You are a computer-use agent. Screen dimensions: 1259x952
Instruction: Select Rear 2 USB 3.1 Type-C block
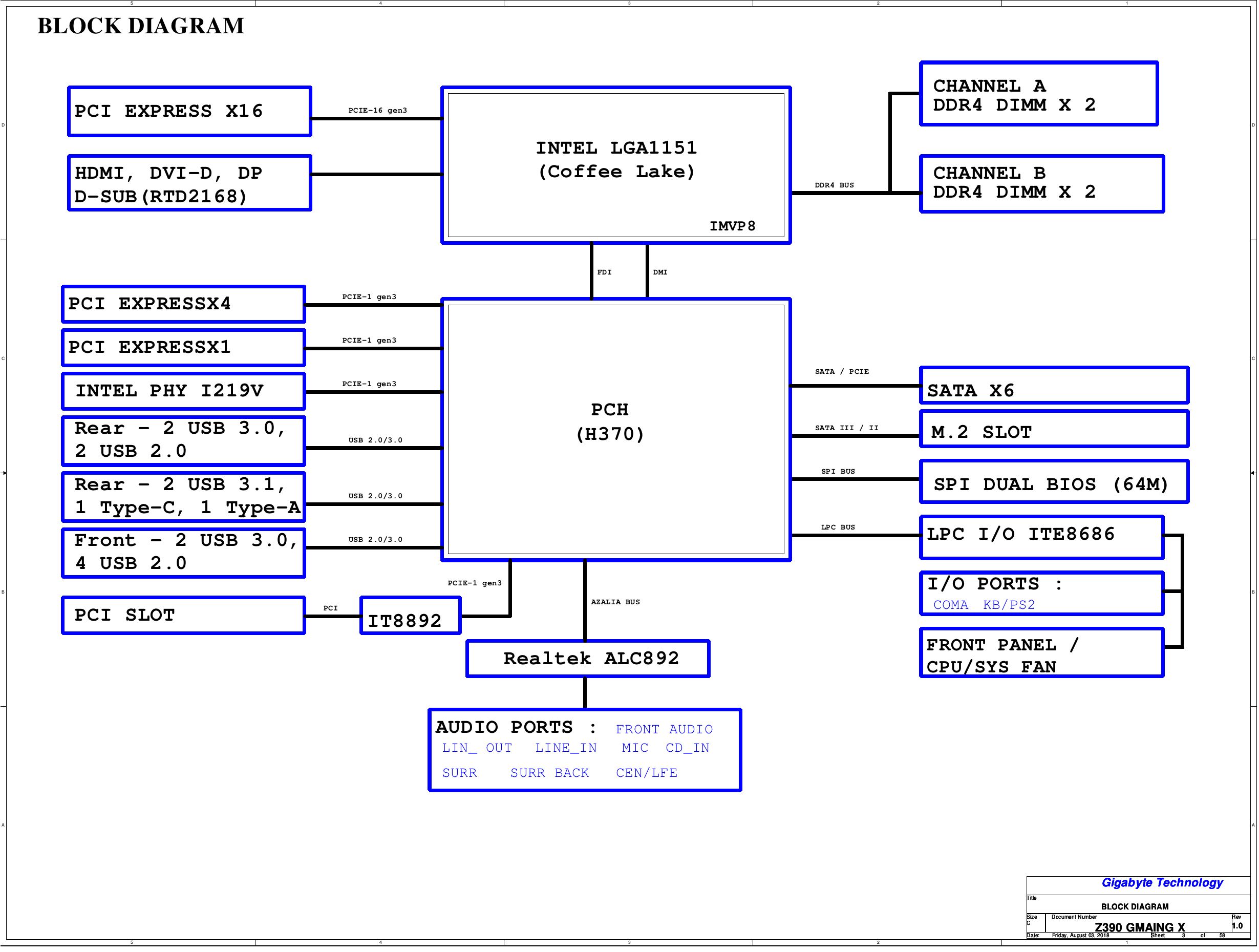[184, 497]
